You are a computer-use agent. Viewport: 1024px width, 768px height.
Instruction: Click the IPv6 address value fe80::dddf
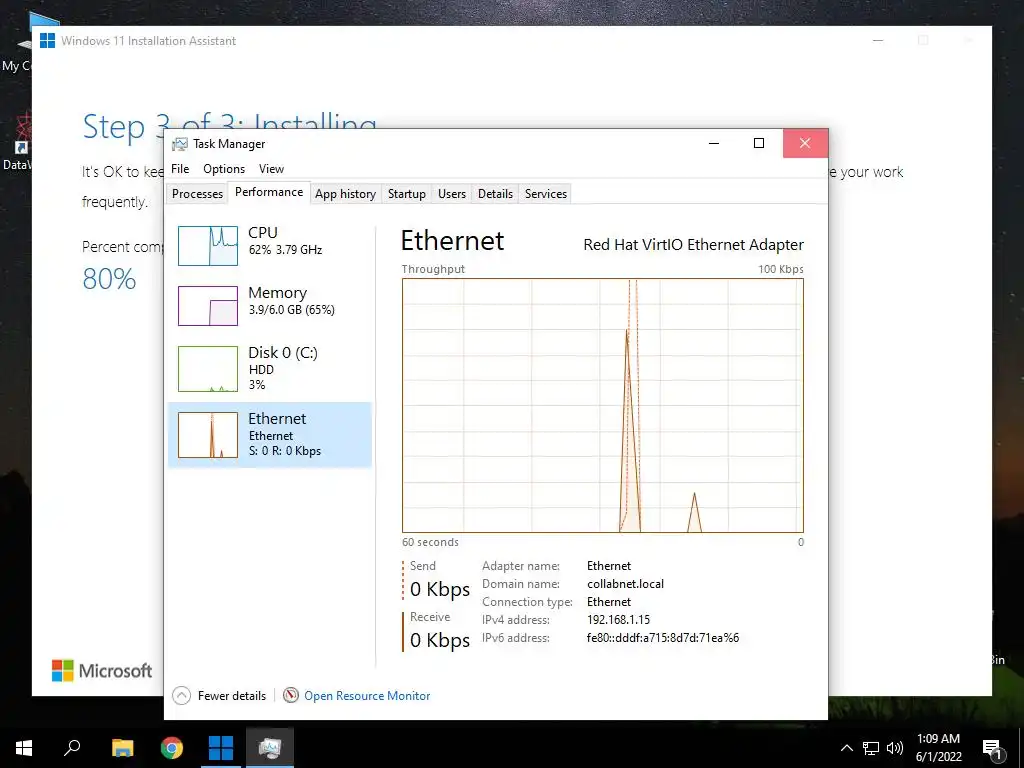point(663,638)
